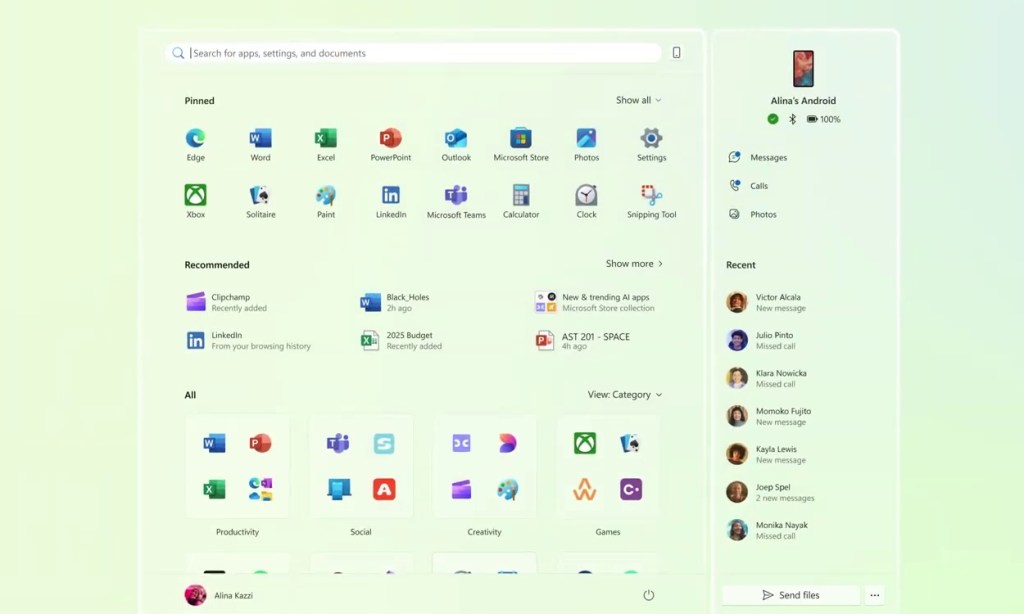Open Microsoft Teams
This screenshot has width=1024, height=614.
click(456, 201)
